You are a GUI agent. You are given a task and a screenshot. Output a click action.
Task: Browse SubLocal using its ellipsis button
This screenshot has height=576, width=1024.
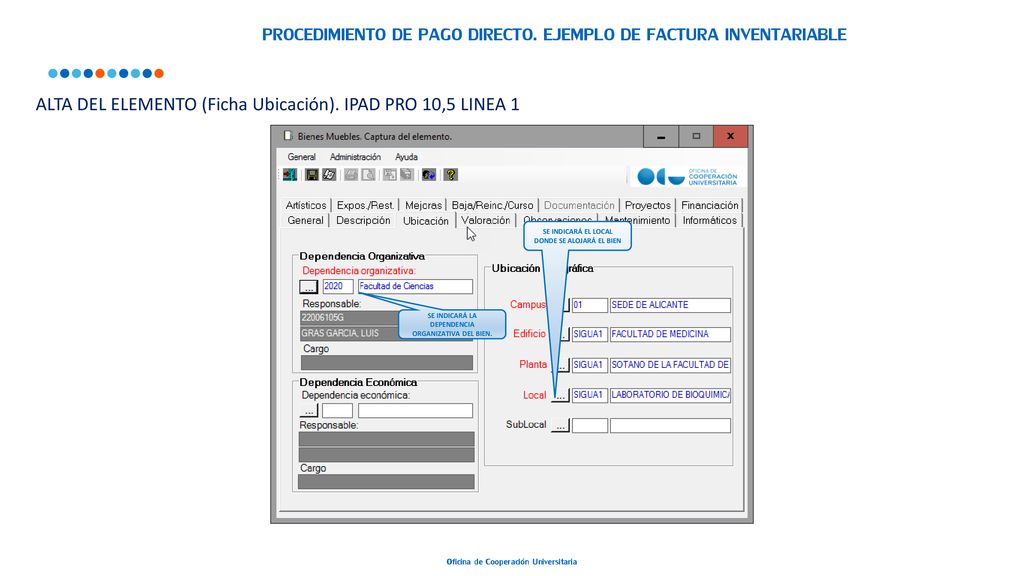(560, 426)
